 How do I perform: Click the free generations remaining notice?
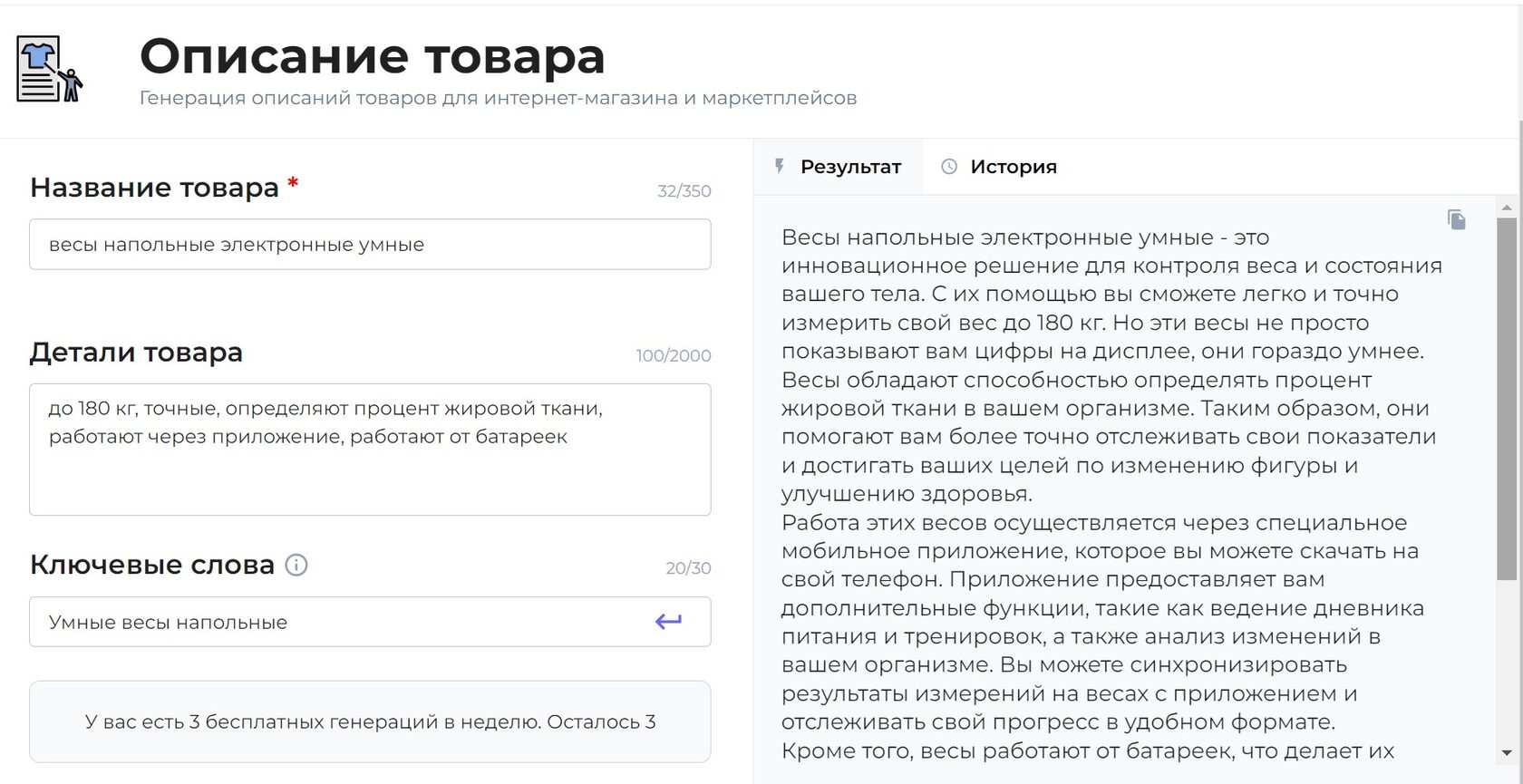(370, 721)
